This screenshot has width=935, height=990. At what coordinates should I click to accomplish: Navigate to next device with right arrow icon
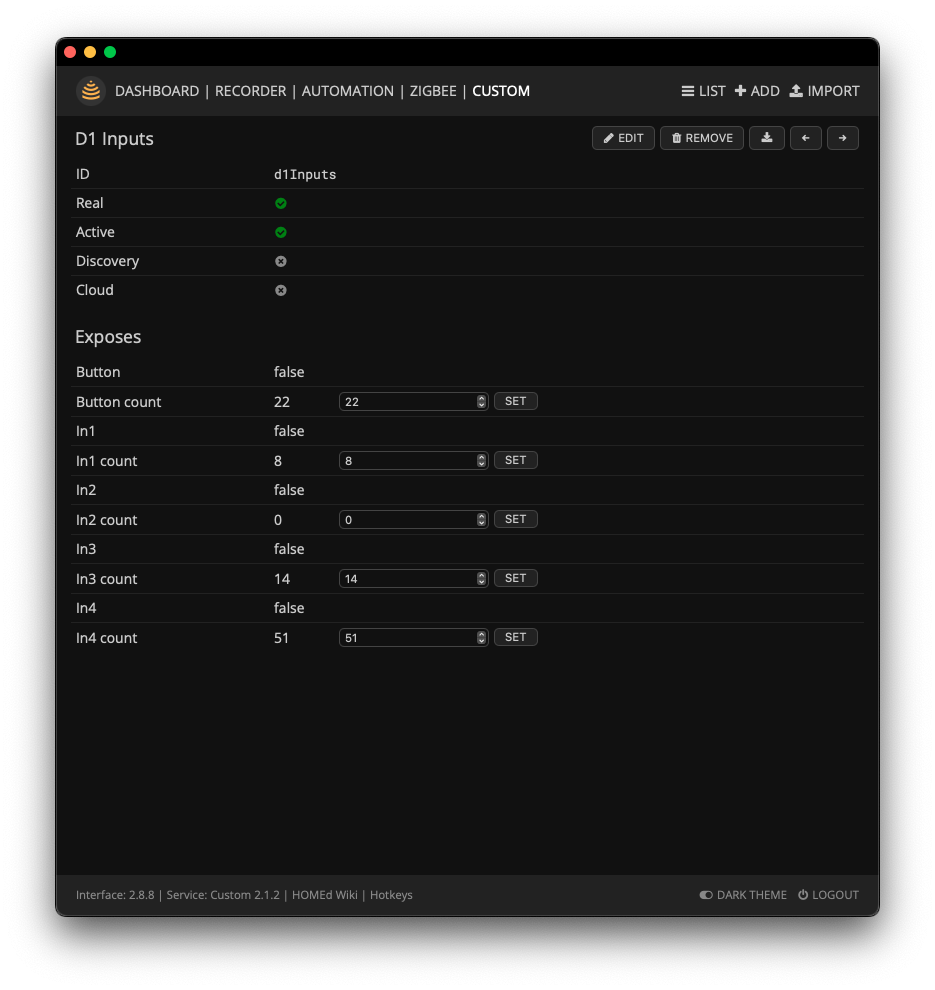pyautogui.click(x=843, y=138)
